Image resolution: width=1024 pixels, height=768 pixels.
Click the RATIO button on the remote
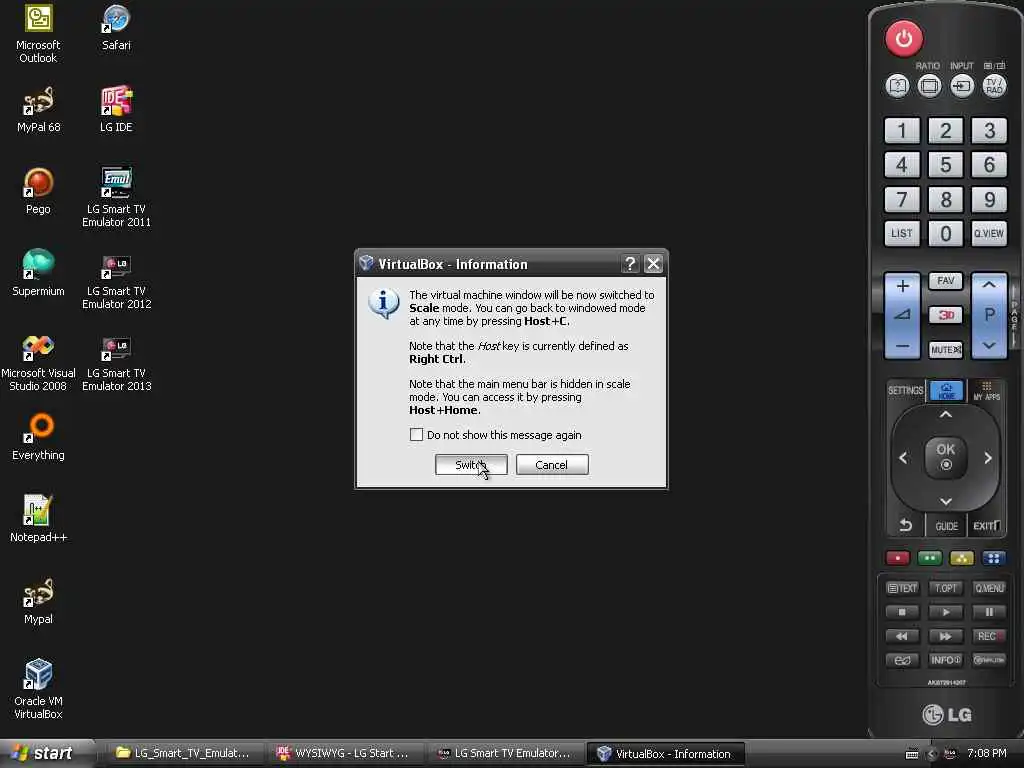pyautogui.click(x=929, y=86)
